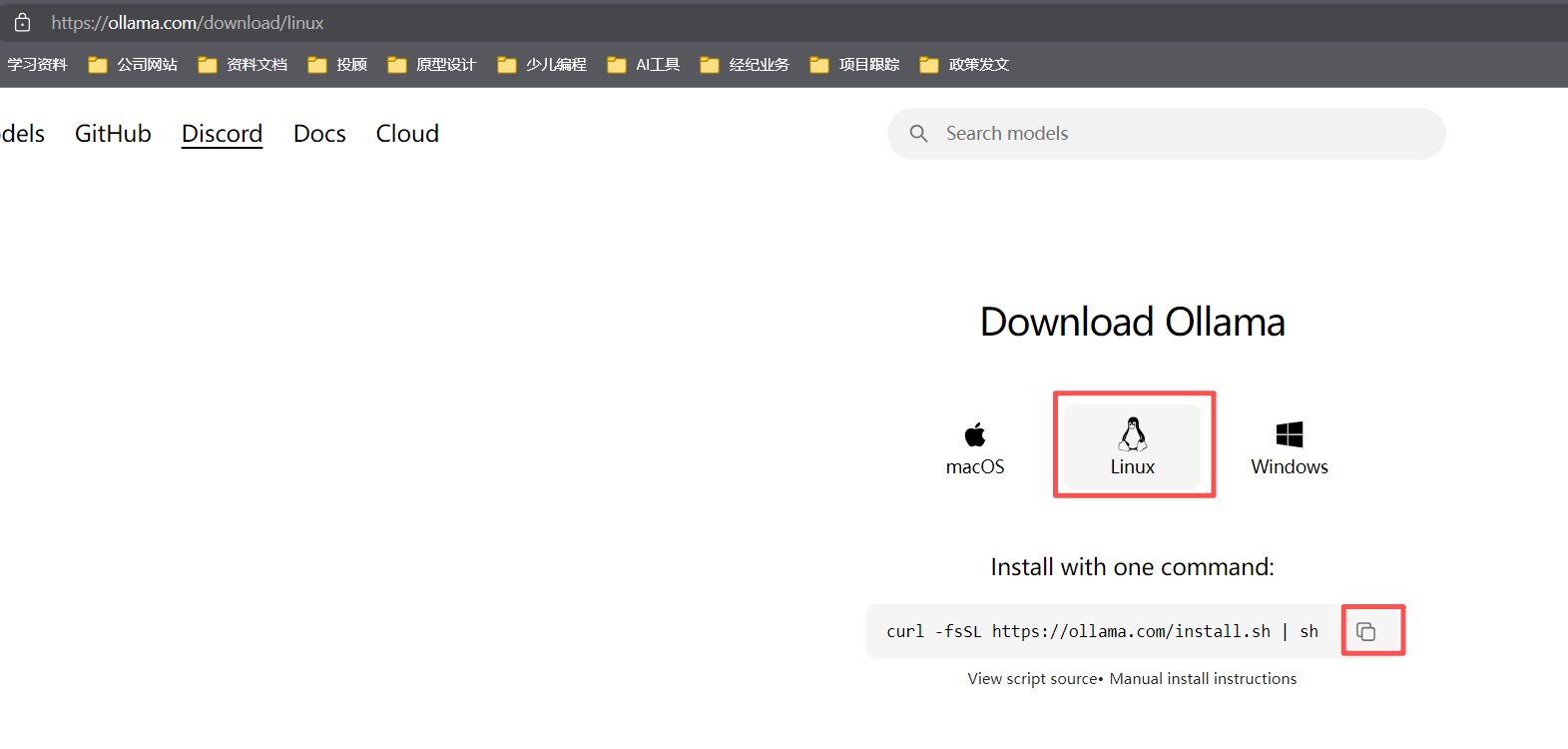Open the AI工具 bookmark folder
Image resolution: width=1568 pixels, height=749 pixels.
pos(644,65)
